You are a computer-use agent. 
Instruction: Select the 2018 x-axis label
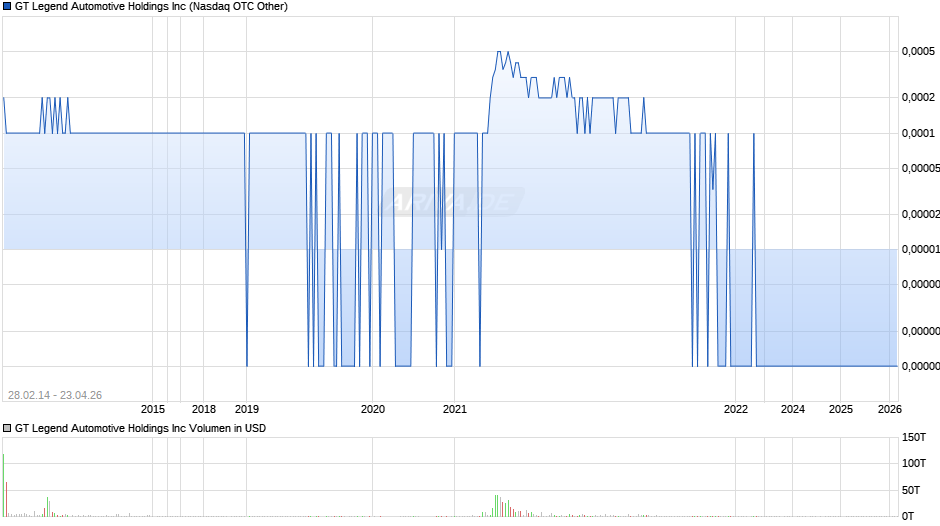point(204,409)
